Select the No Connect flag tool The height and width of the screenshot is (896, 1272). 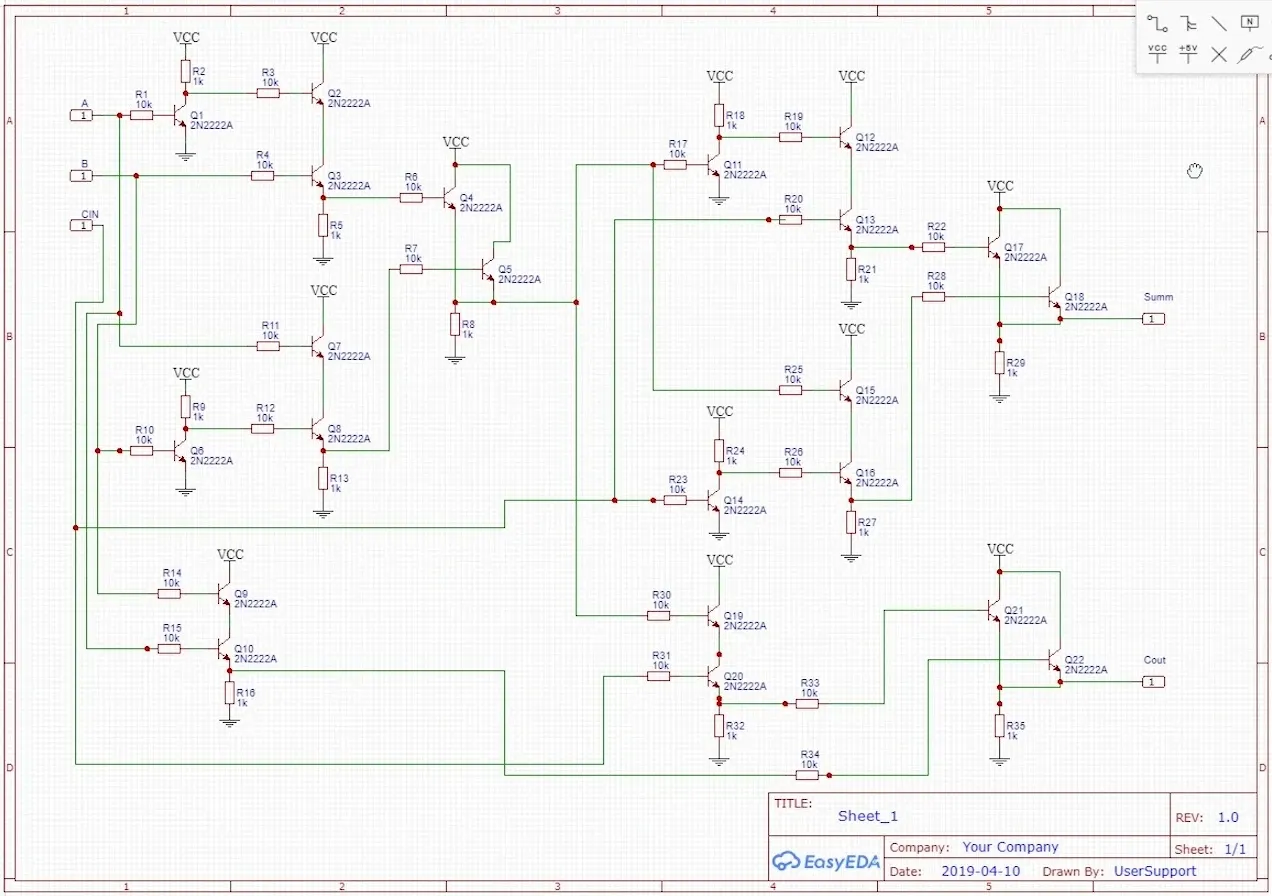(x=1219, y=54)
